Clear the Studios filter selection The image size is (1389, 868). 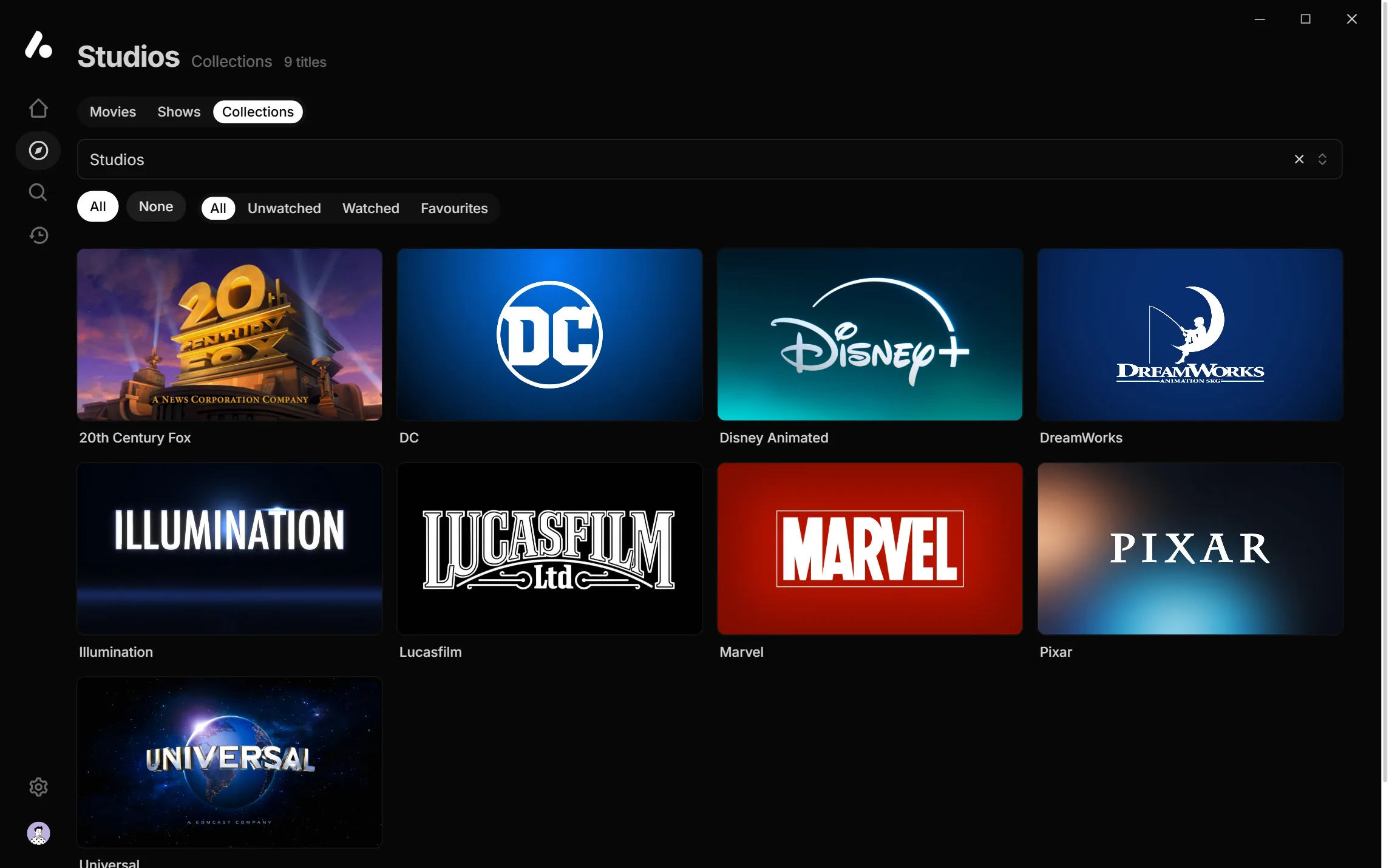[1299, 159]
